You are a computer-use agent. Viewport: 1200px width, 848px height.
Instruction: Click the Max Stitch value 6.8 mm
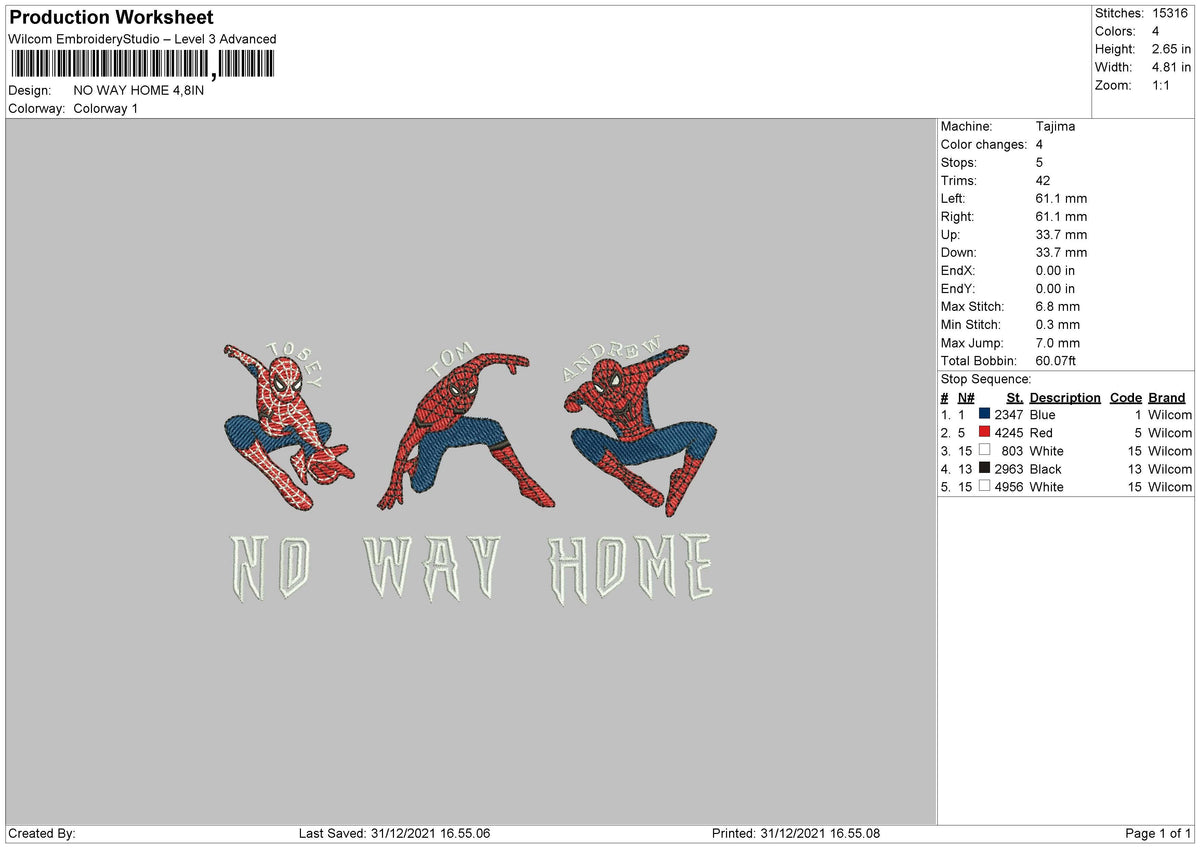[x=1058, y=306]
